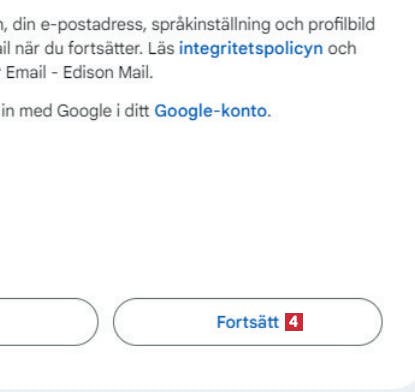Viewport: 415px width, 392px height.
Task: Click the word språkinställning in the consent text
Action: (211, 25)
